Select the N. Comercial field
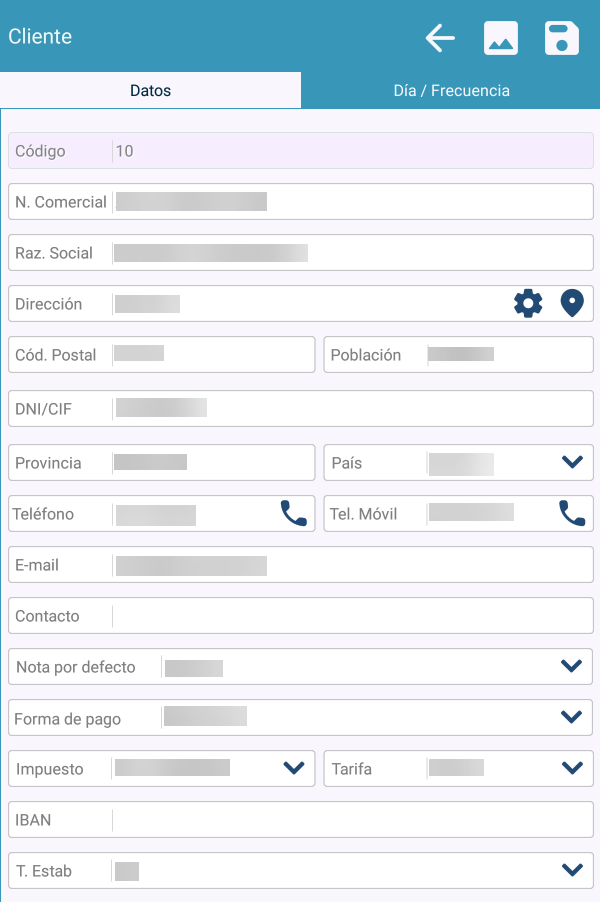The width and height of the screenshot is (600, 902). click(x=350, y=202)
